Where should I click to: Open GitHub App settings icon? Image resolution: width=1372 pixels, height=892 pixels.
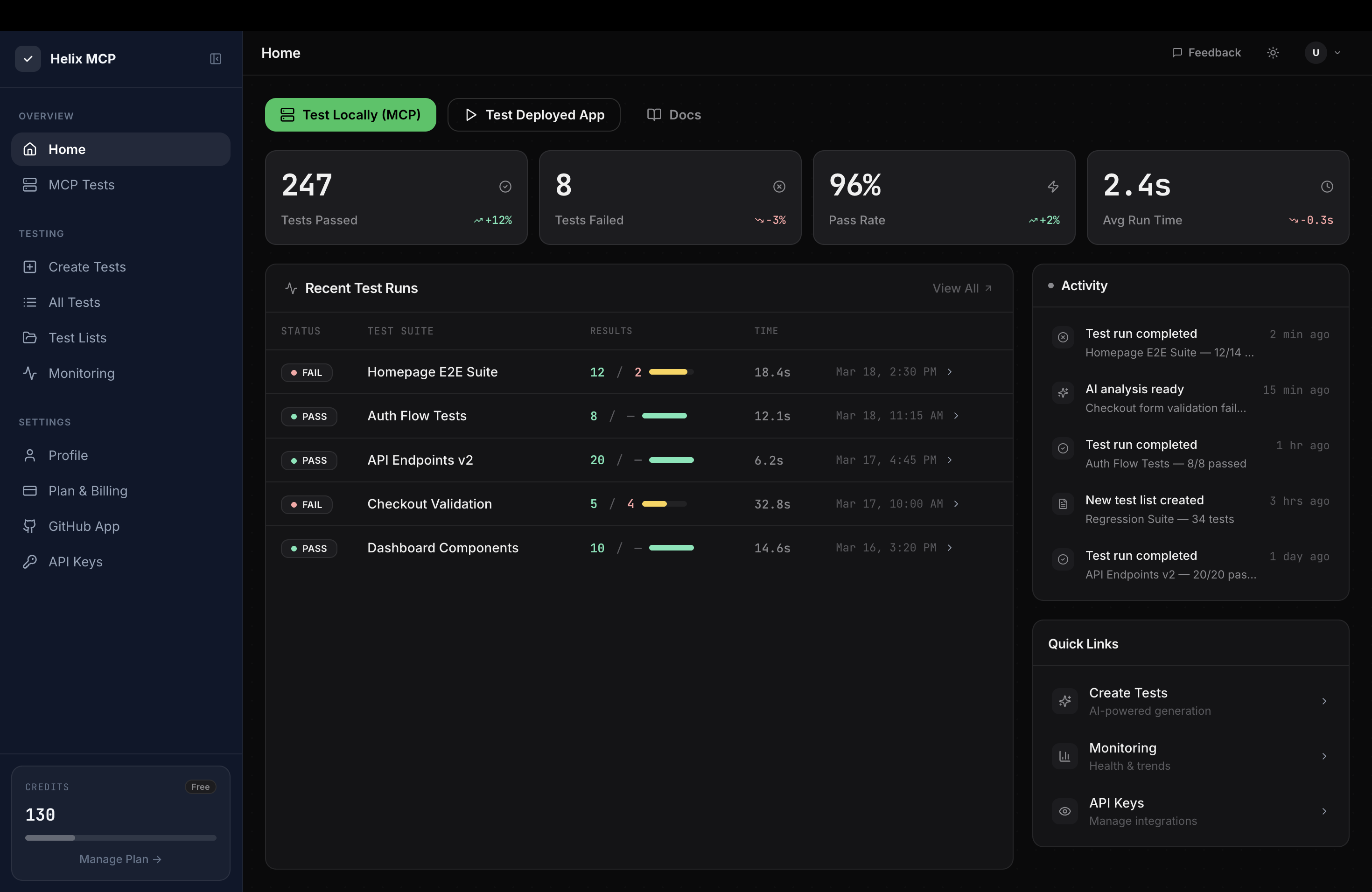pos(29,526)
